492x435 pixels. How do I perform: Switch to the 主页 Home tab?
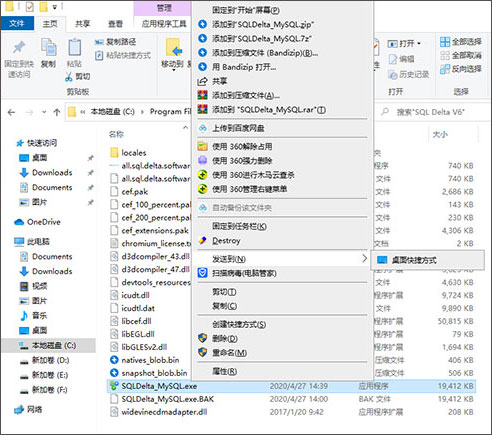(50, 24)
